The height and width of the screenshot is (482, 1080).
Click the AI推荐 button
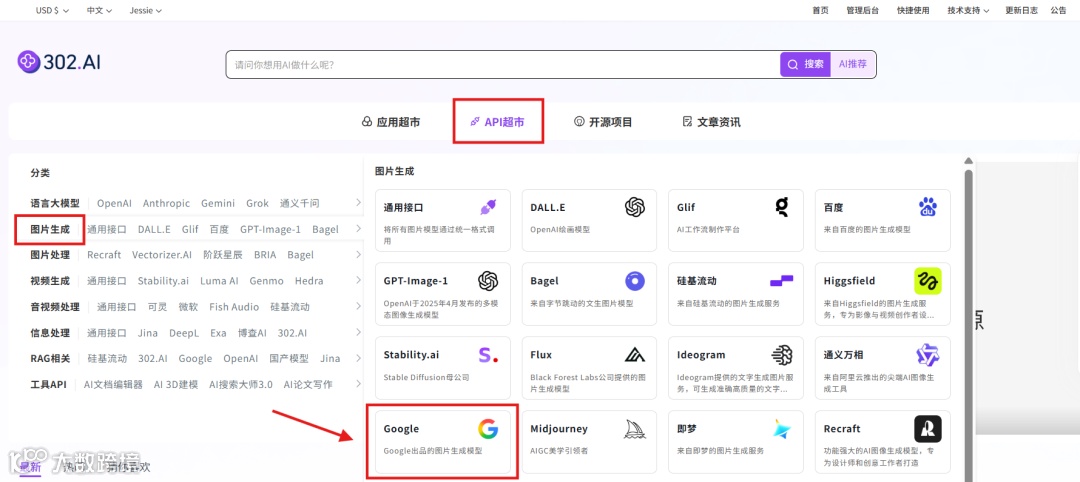click(853, 64)
